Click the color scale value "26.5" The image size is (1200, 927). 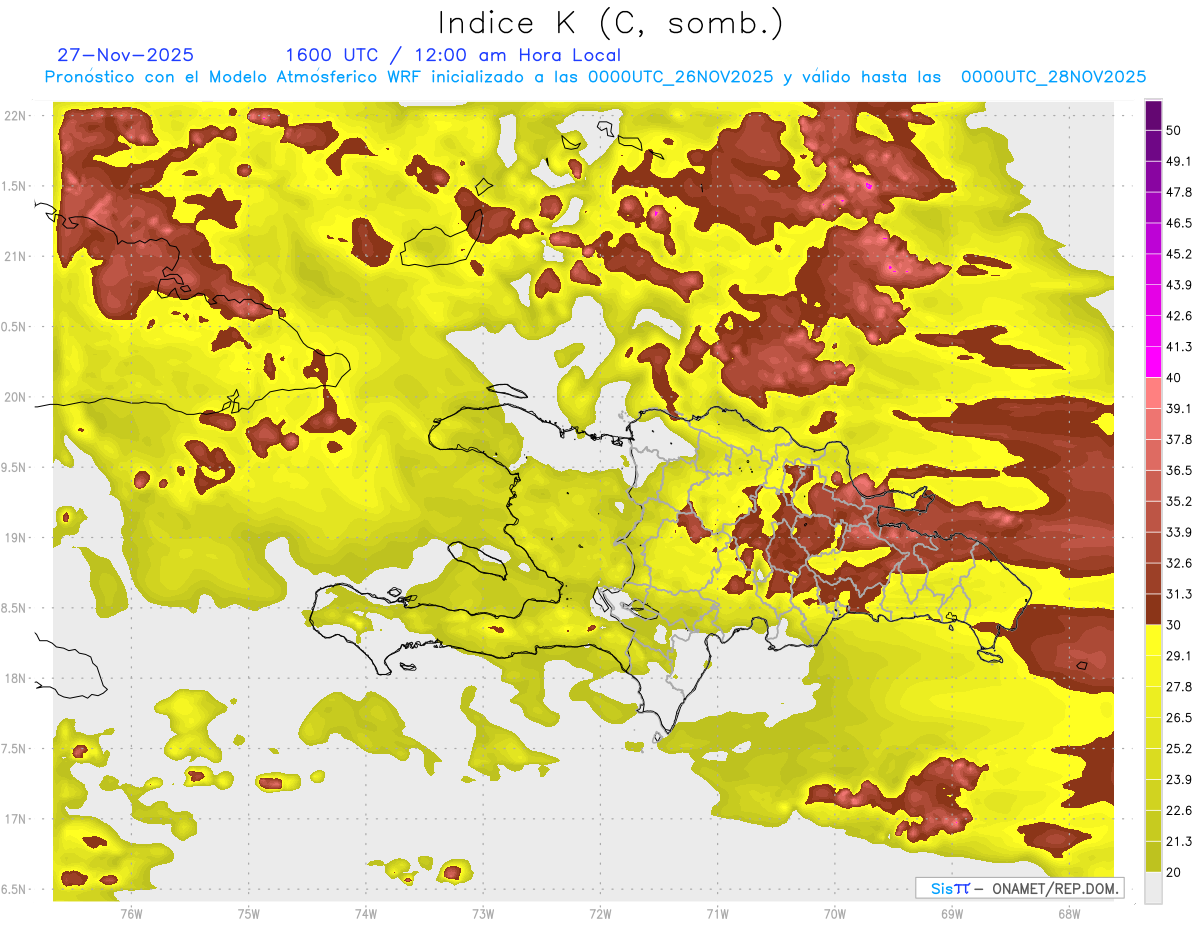pos(1179,718)
